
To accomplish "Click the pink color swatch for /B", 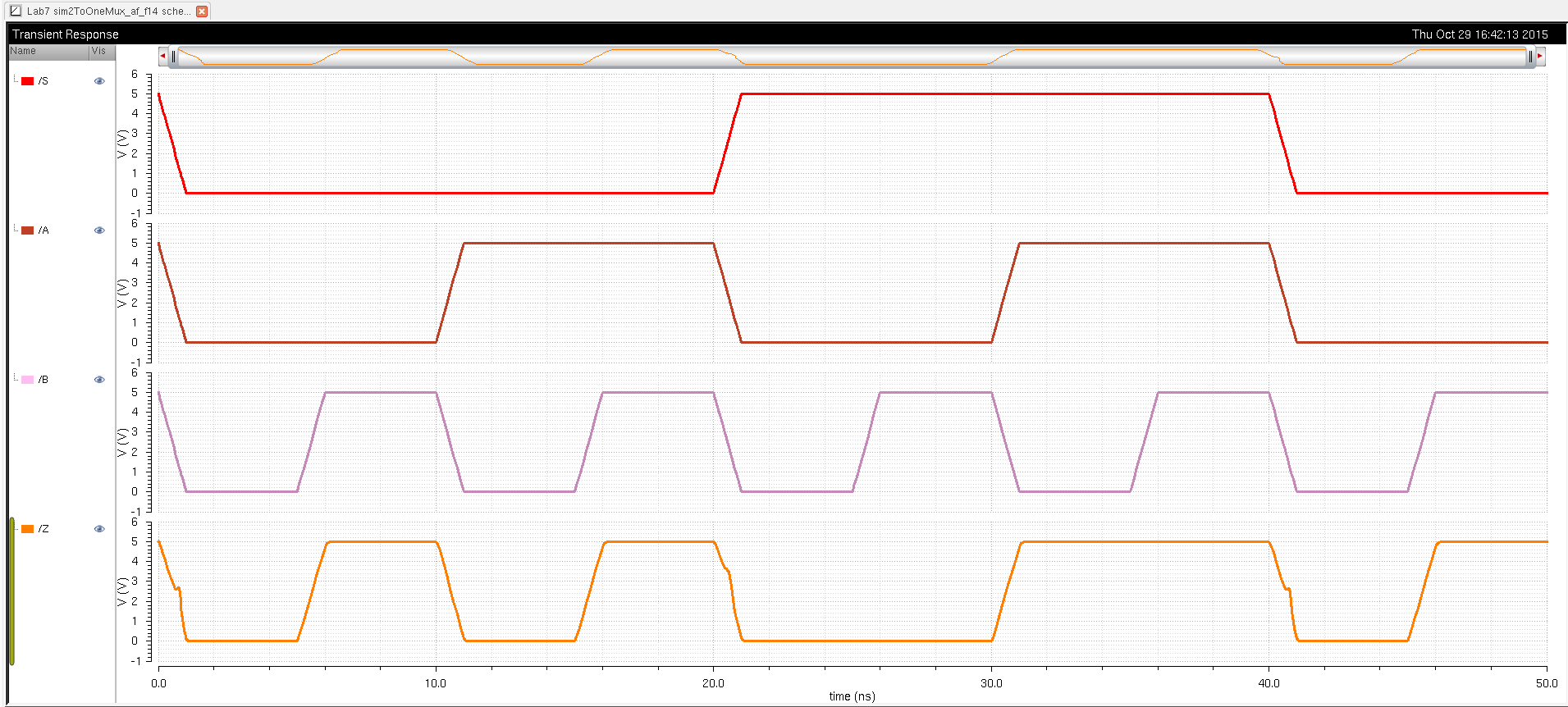I will pyautogui.click(x=27, y=380).
